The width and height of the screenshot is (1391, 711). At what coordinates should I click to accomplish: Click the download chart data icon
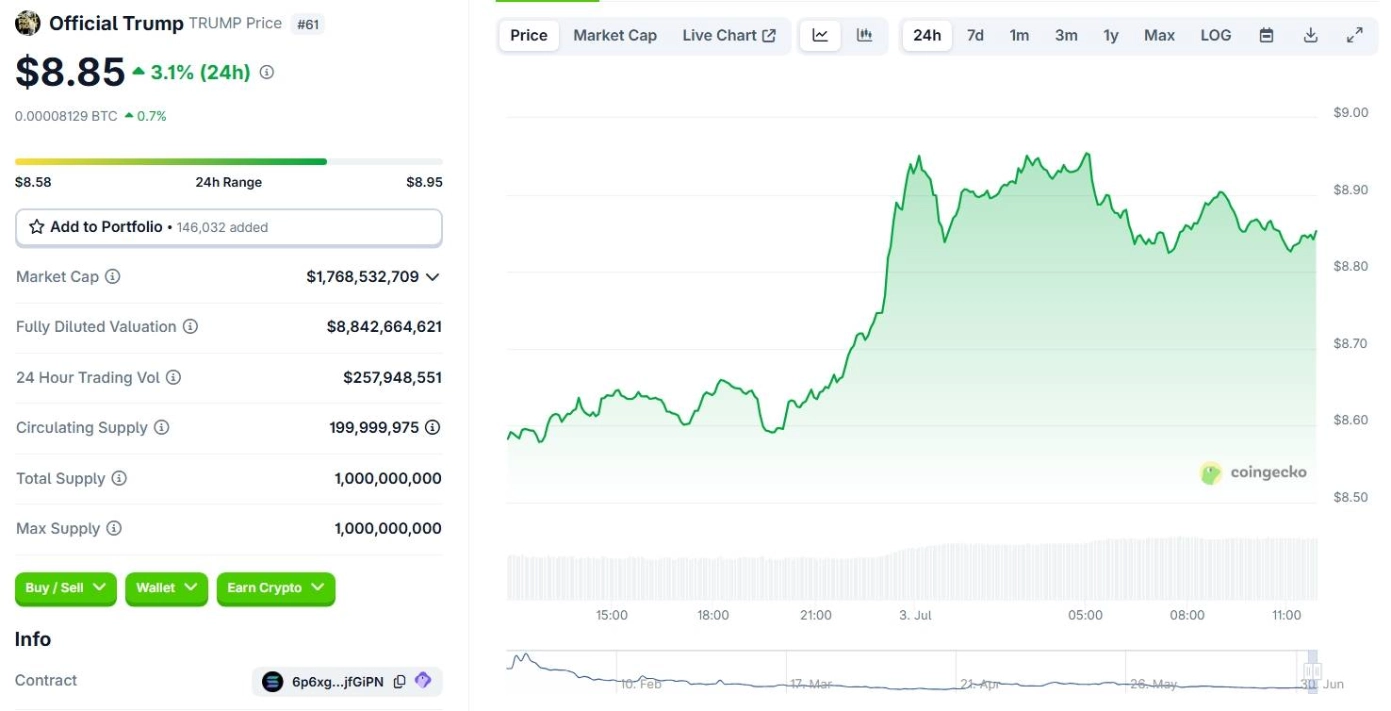(1310, 35)
